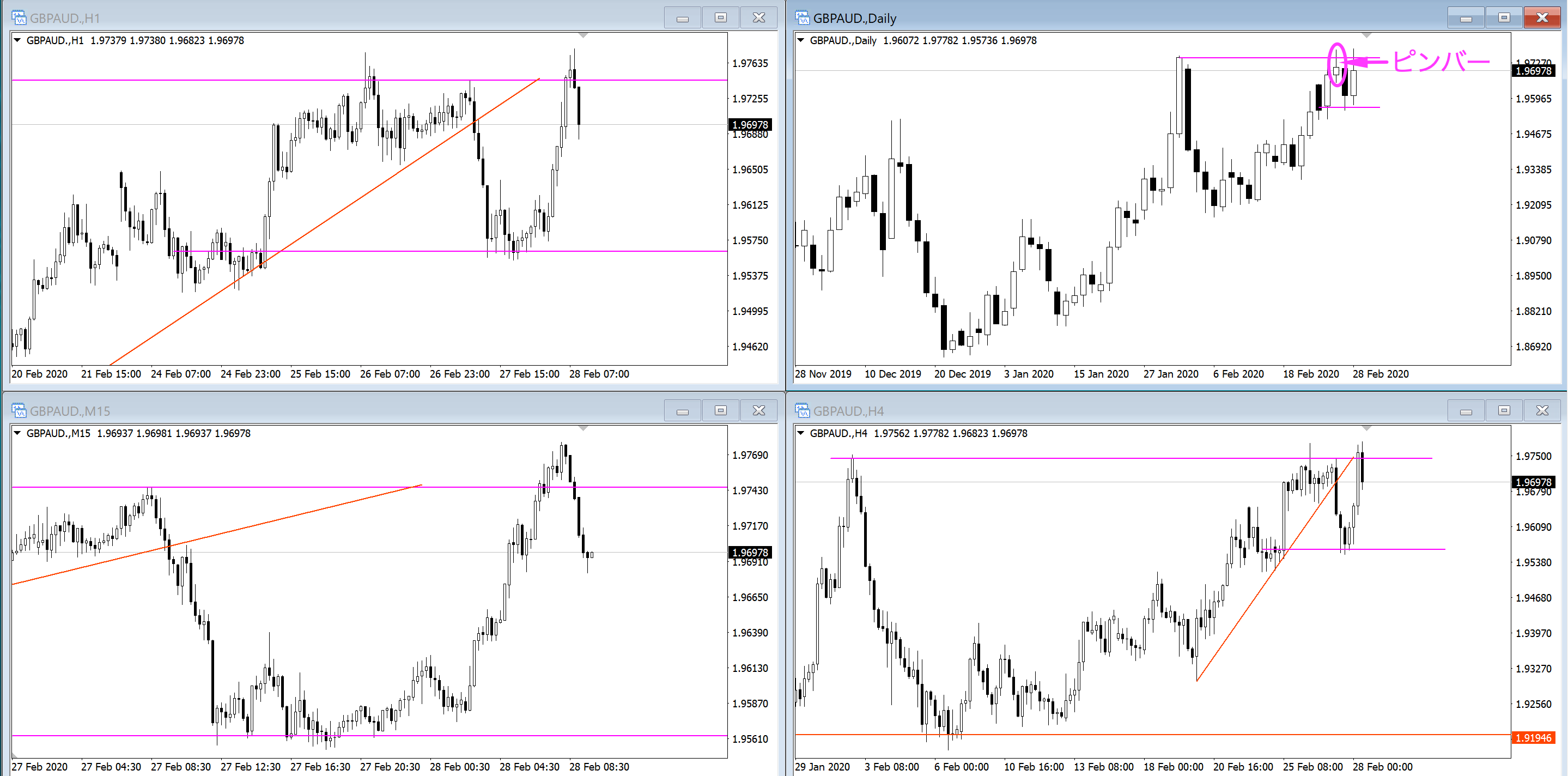1568x776 pixels.
Task: Expand the dropdown triangle beside GBPAUD.,M15 label
Action: pyautogui.click(x=17, y=433)
